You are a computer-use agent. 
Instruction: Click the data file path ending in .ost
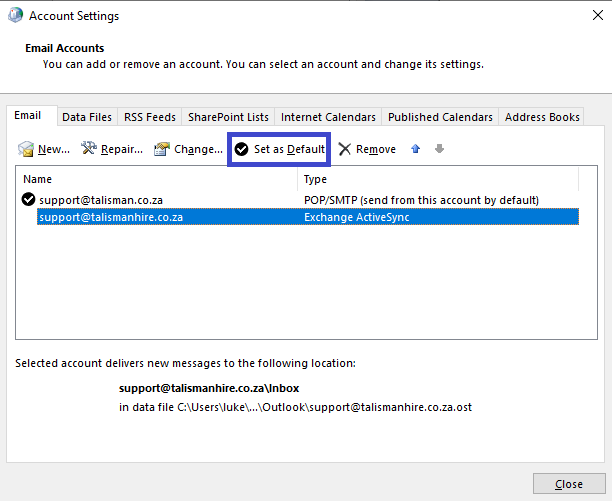(295, 407)
